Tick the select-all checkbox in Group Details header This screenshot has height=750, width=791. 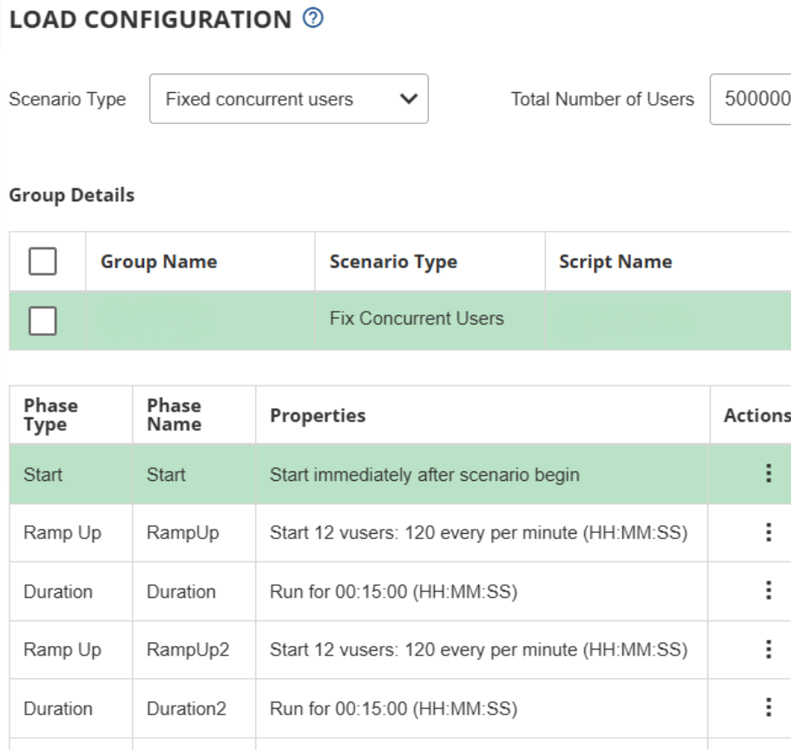tap(42, 261)
